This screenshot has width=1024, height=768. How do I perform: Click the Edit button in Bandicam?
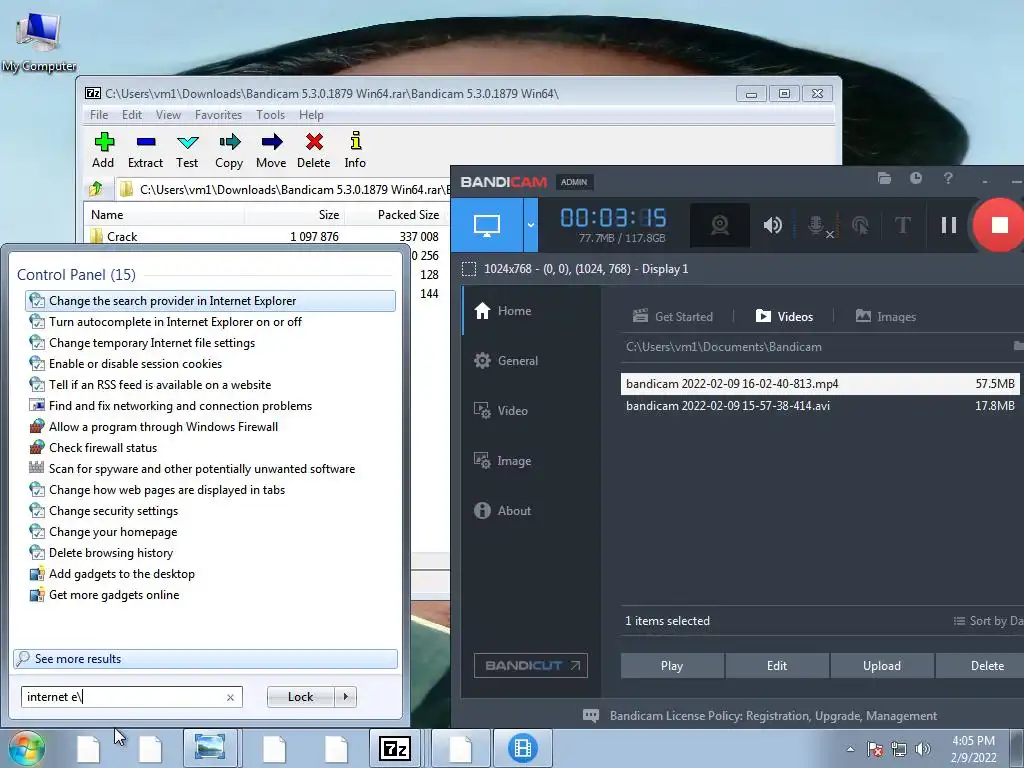(777, 665)
